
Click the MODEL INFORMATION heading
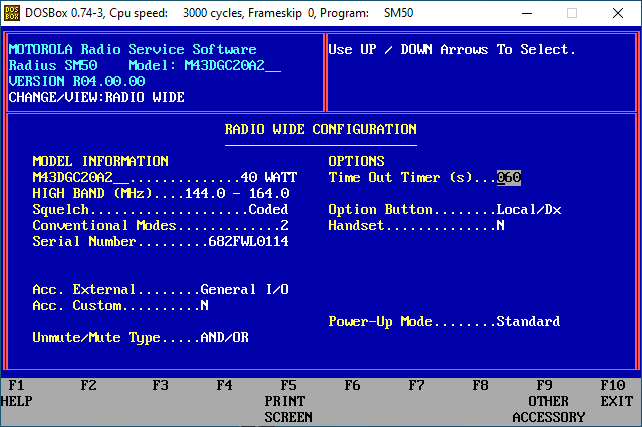pos(100,161)
